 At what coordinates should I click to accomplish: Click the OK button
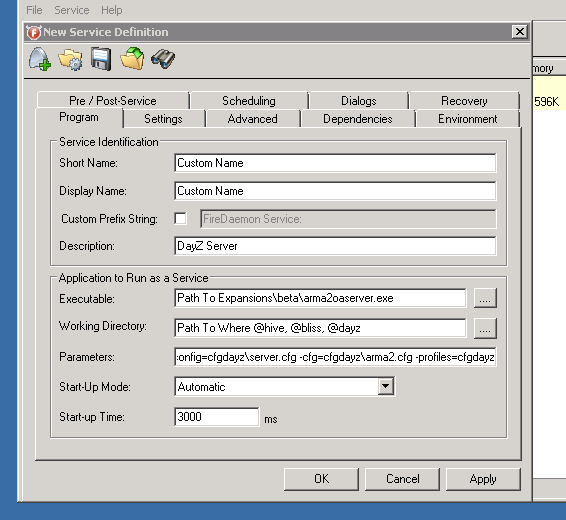321,479
